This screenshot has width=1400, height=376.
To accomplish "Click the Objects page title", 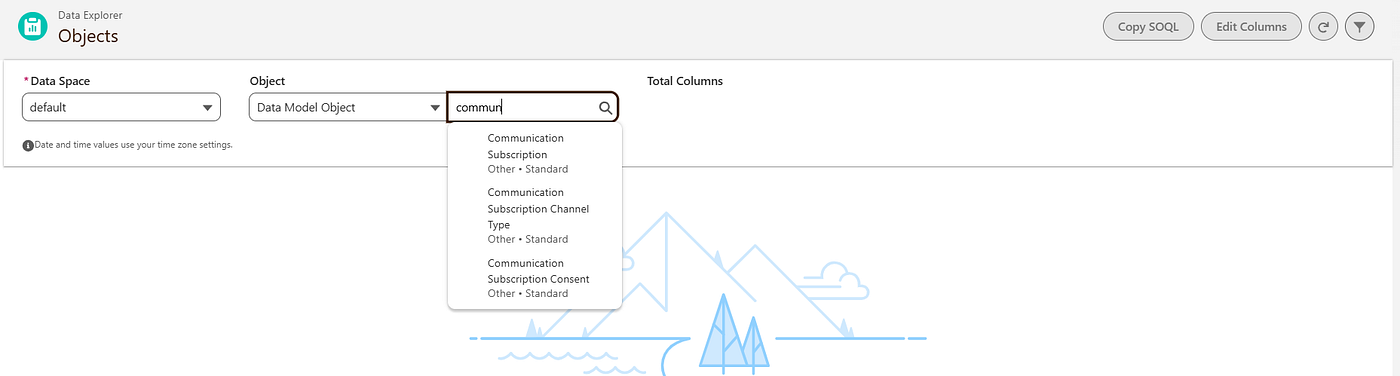I will (x=88, y=36).
